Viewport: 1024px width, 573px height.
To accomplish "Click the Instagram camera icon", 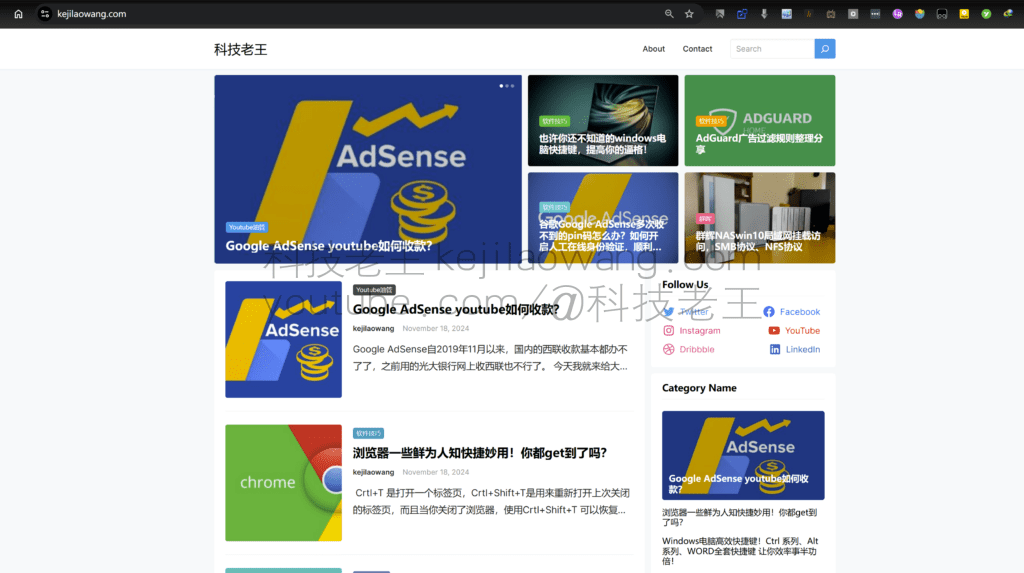I will [669, 331].
